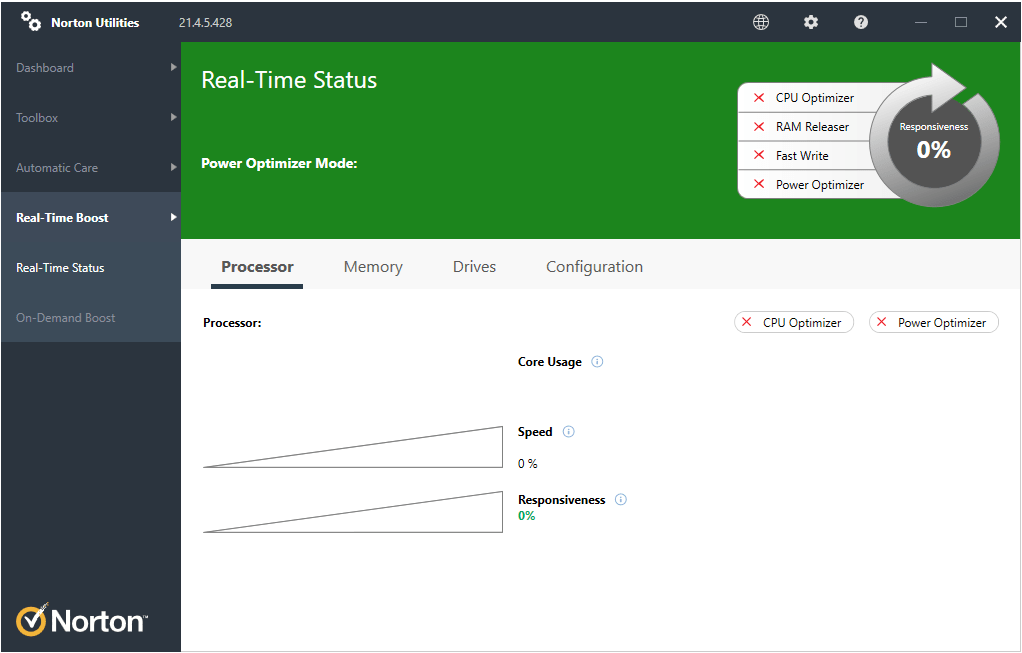Click the Speed triangle gauge

353,447
